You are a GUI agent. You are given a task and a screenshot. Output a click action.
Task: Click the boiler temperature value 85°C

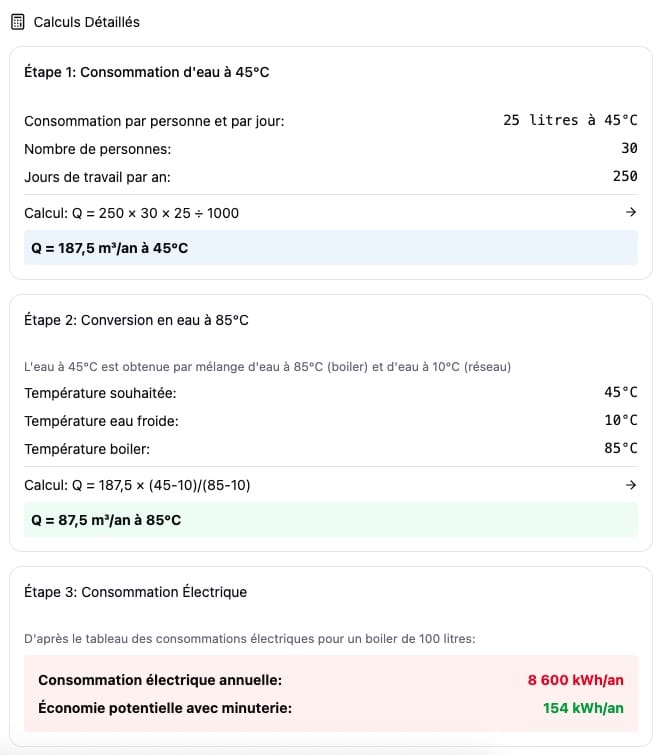620,448
